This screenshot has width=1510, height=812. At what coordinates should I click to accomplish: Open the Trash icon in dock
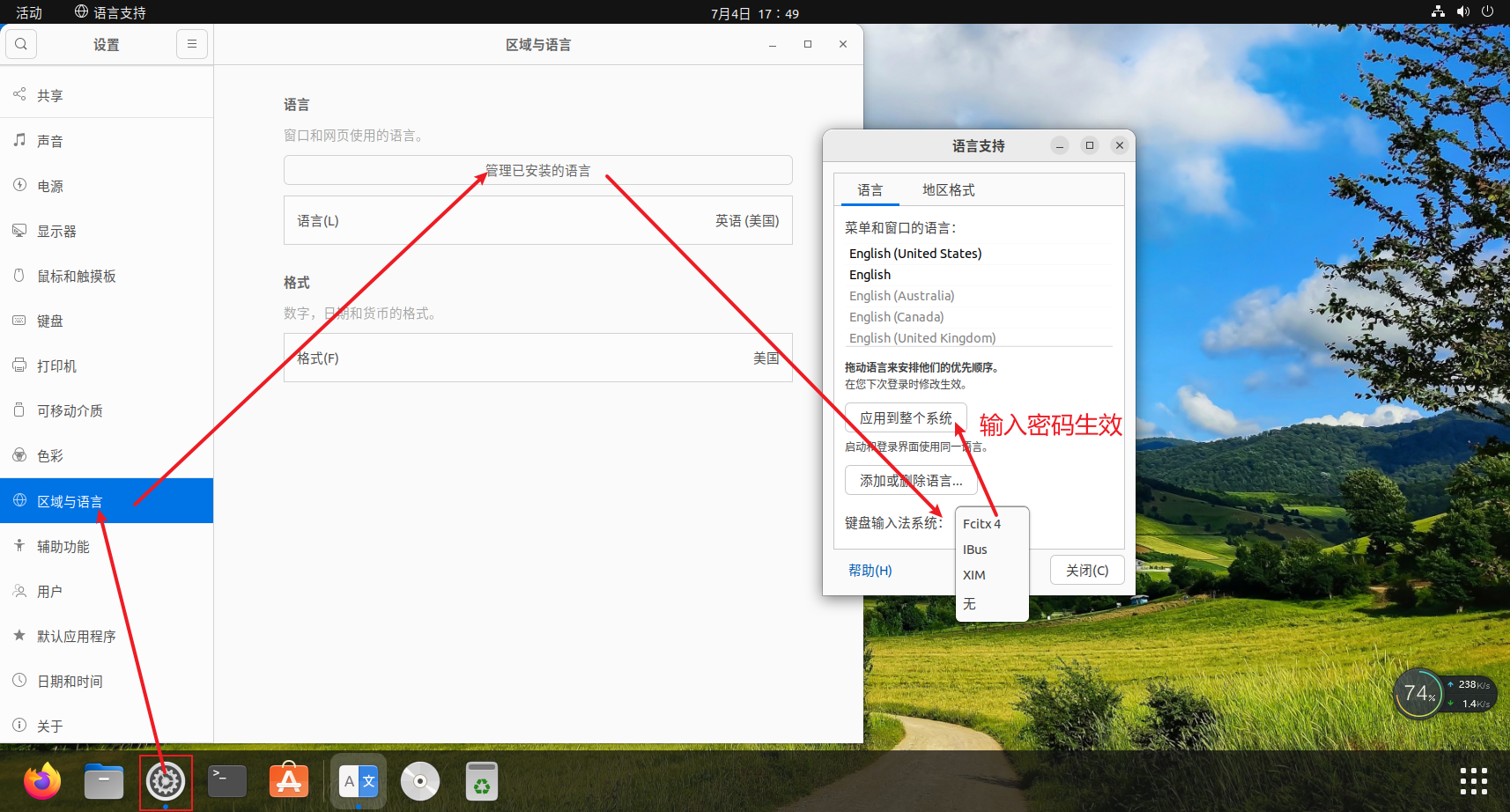click(x=481, y=781)
